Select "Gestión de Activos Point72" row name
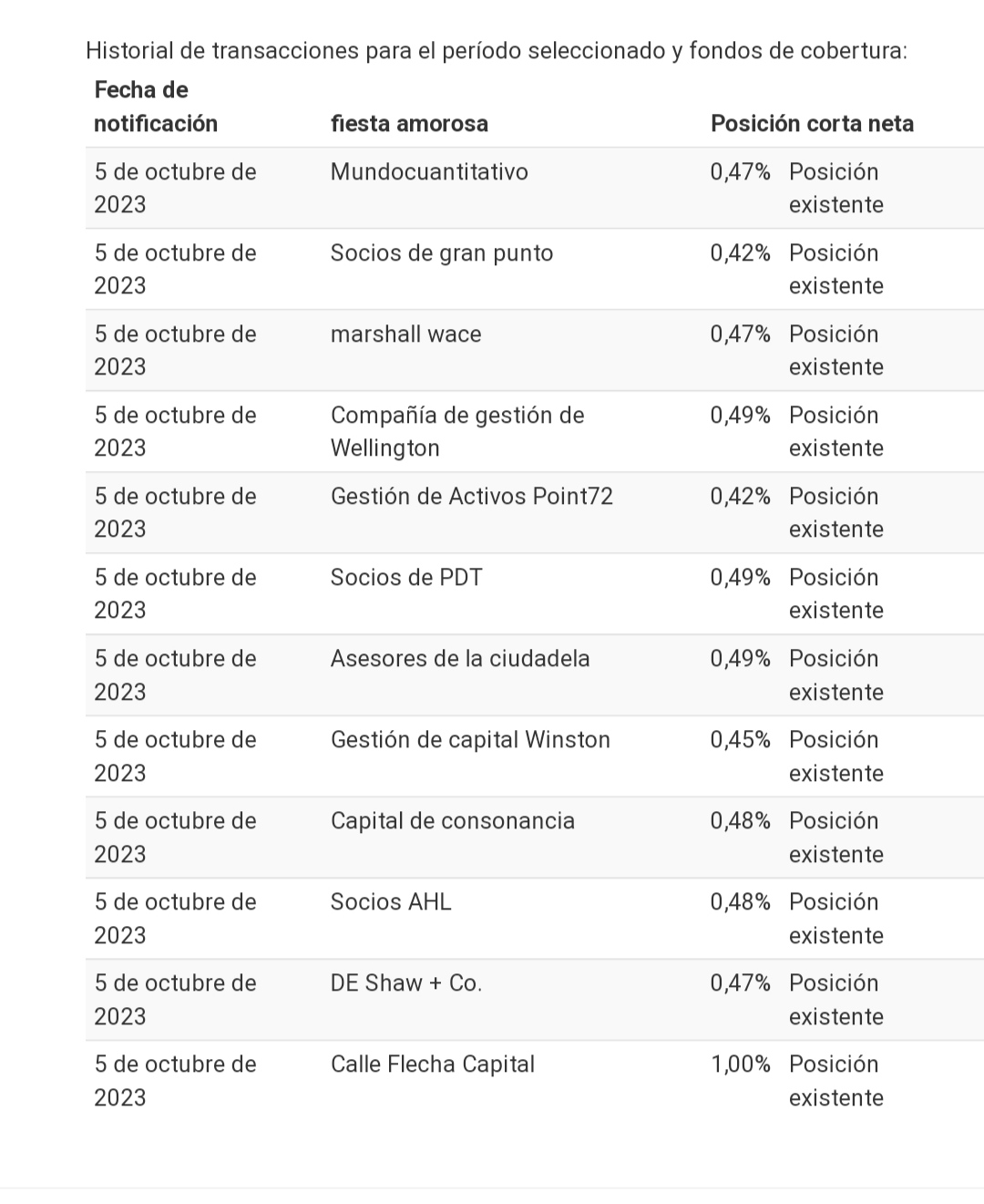Screen dimensions: 984x1204 (x=472, y=497)
